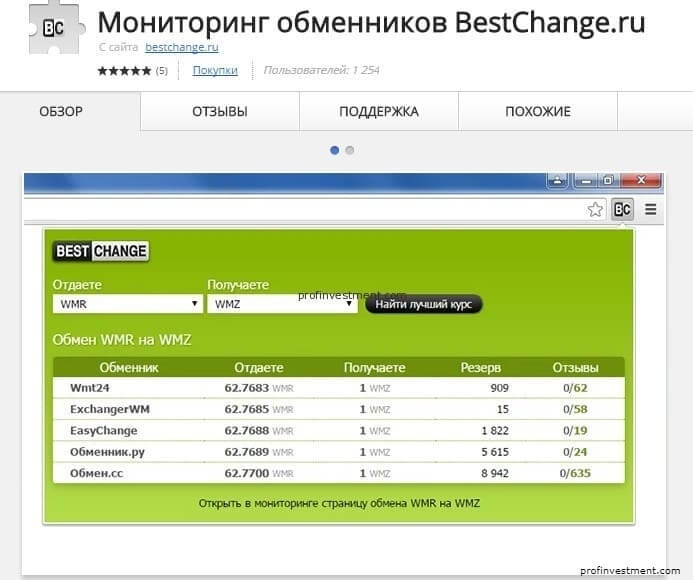The image size is (693, 580).
Task: Click the Отзывы column header
Action: [575, 367]
